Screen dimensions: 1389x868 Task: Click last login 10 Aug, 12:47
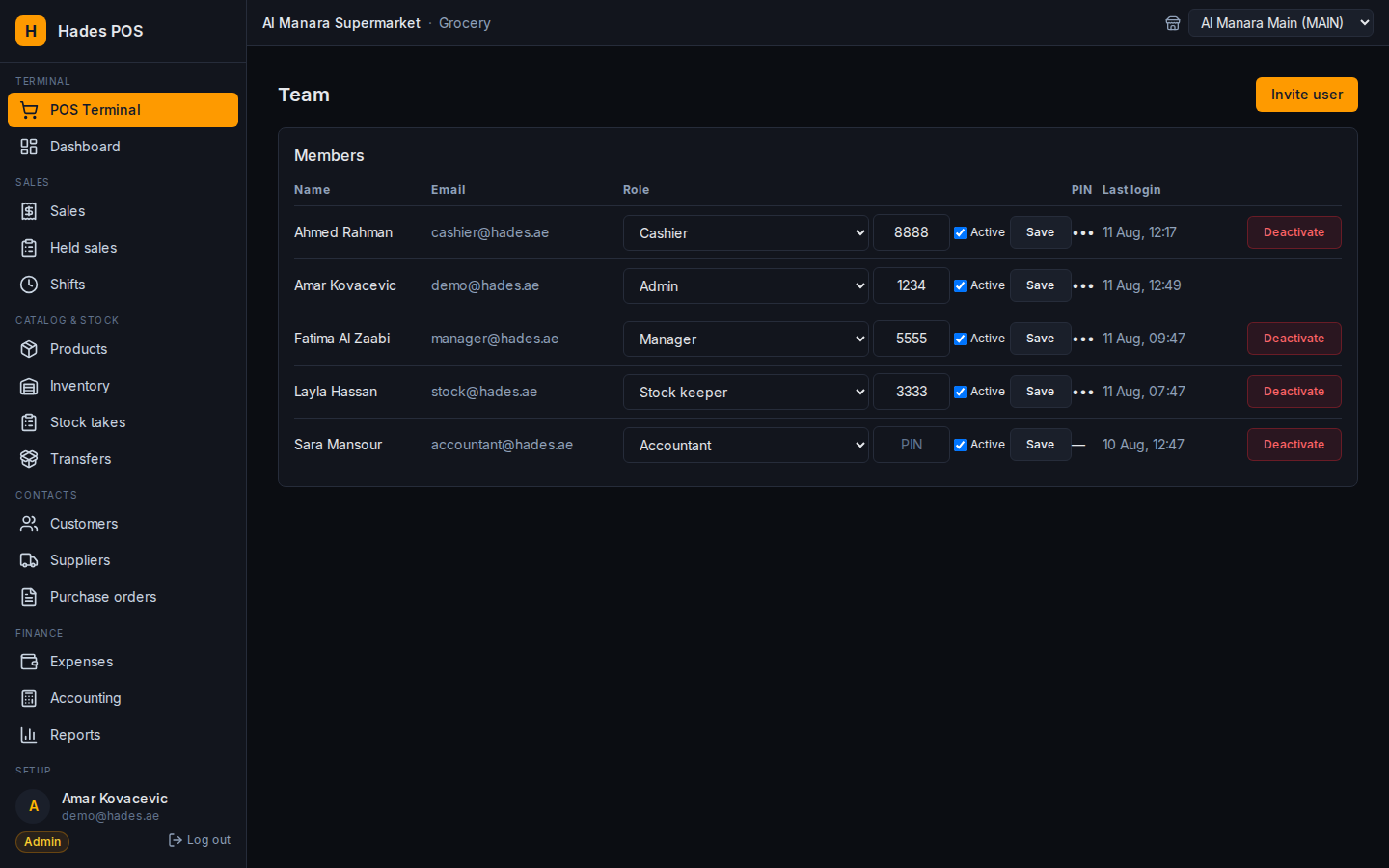coord(1143,445)
